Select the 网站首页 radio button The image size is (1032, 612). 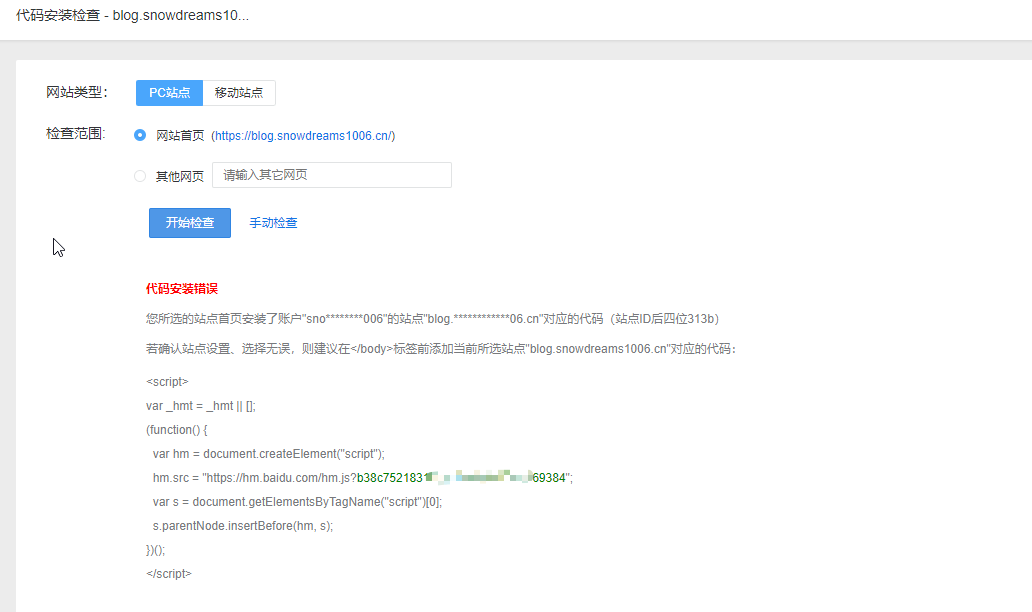(140, 135)
